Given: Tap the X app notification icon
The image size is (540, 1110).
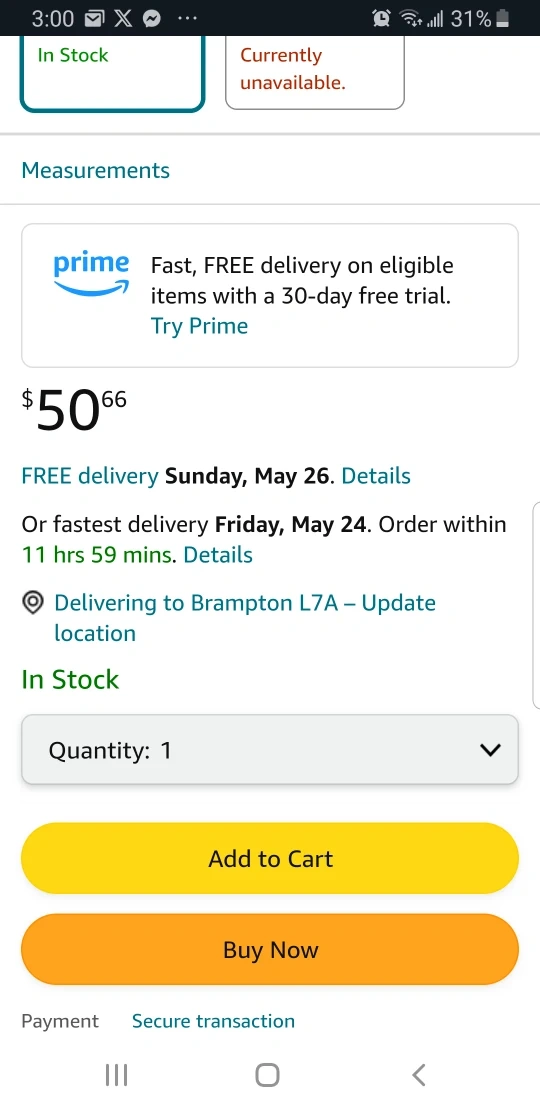Looking at the screenshot, I should pos(124,19).
